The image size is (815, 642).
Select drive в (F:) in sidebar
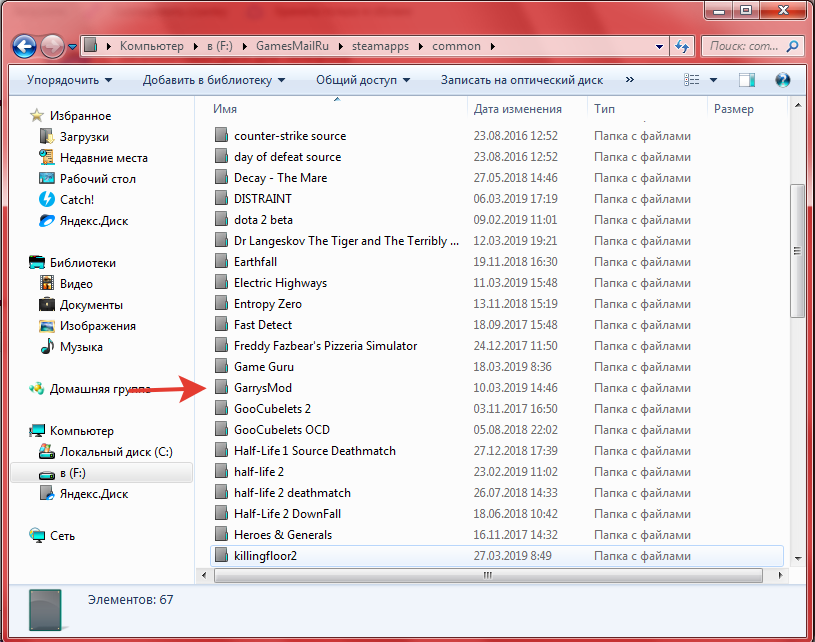[x=101, y=473]
